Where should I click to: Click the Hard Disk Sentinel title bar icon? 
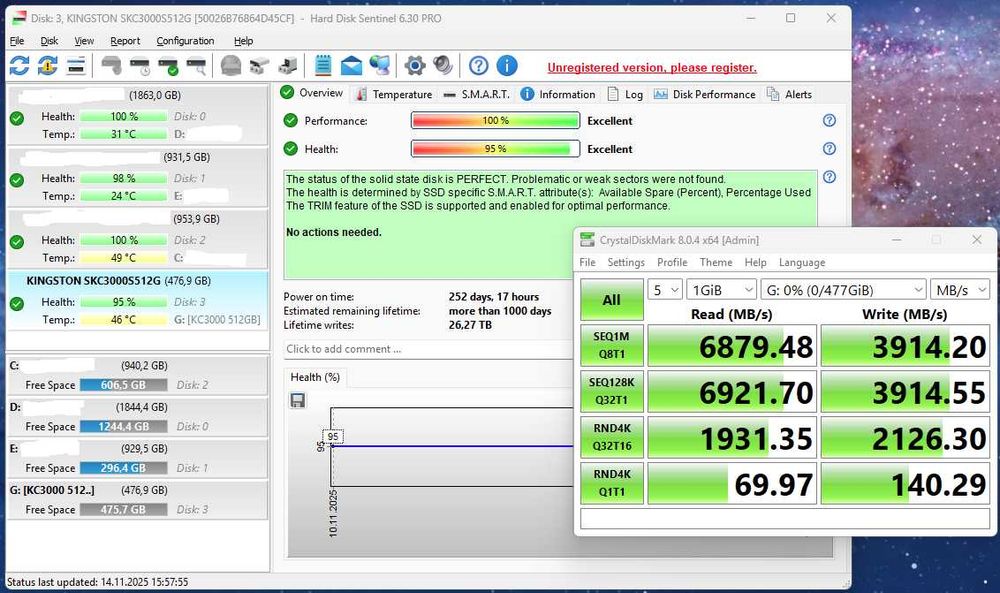tap(19, 18)
